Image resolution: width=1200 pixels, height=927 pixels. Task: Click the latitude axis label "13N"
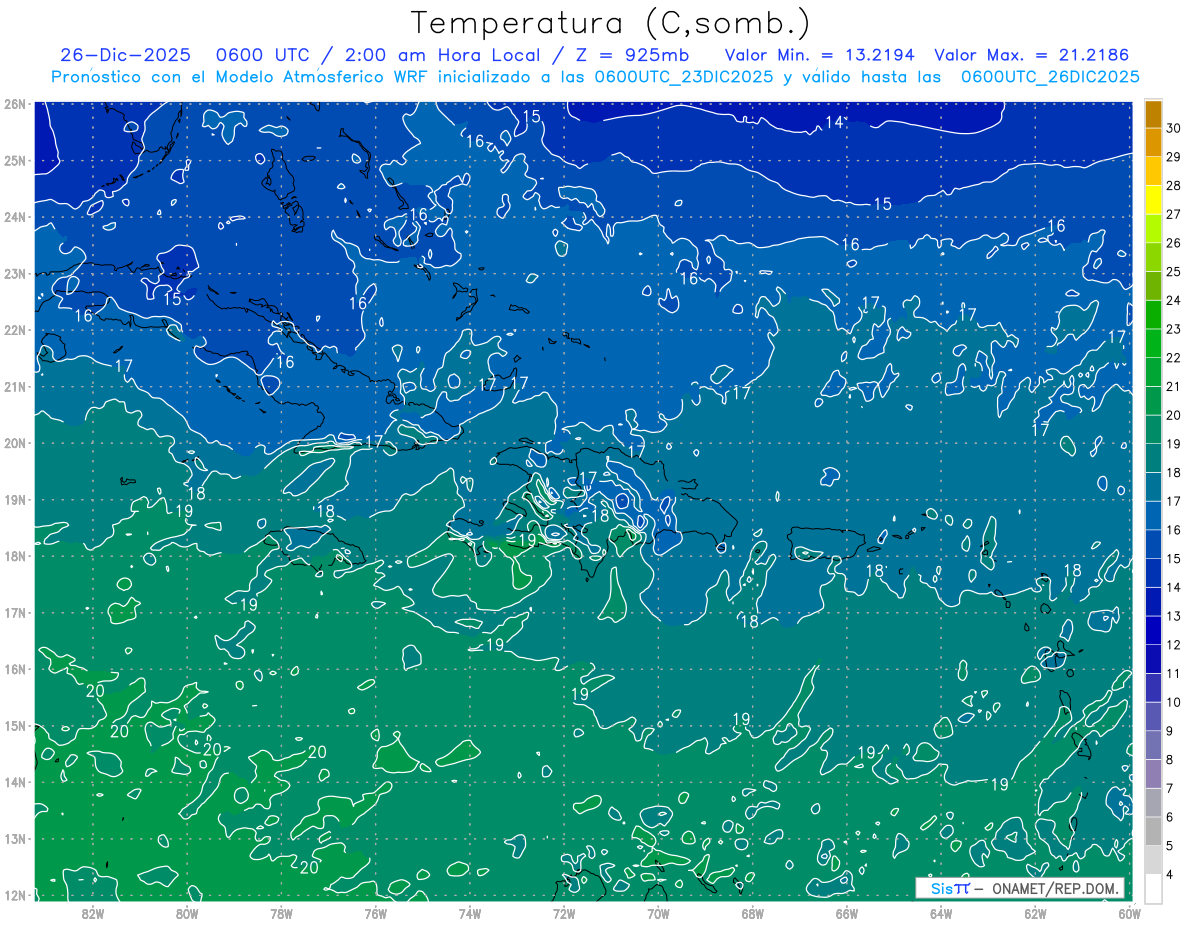point(14,839)
